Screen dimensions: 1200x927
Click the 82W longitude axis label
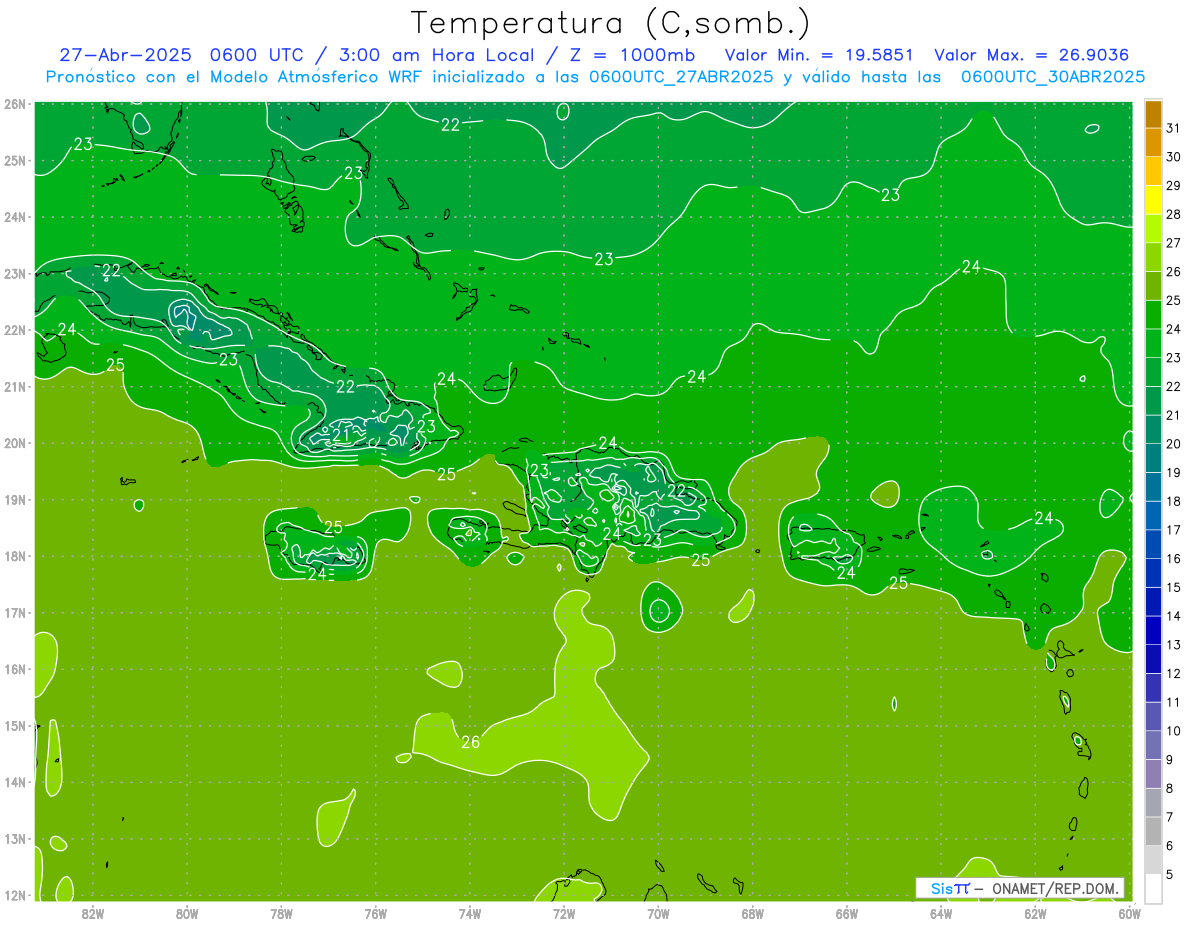93,913
